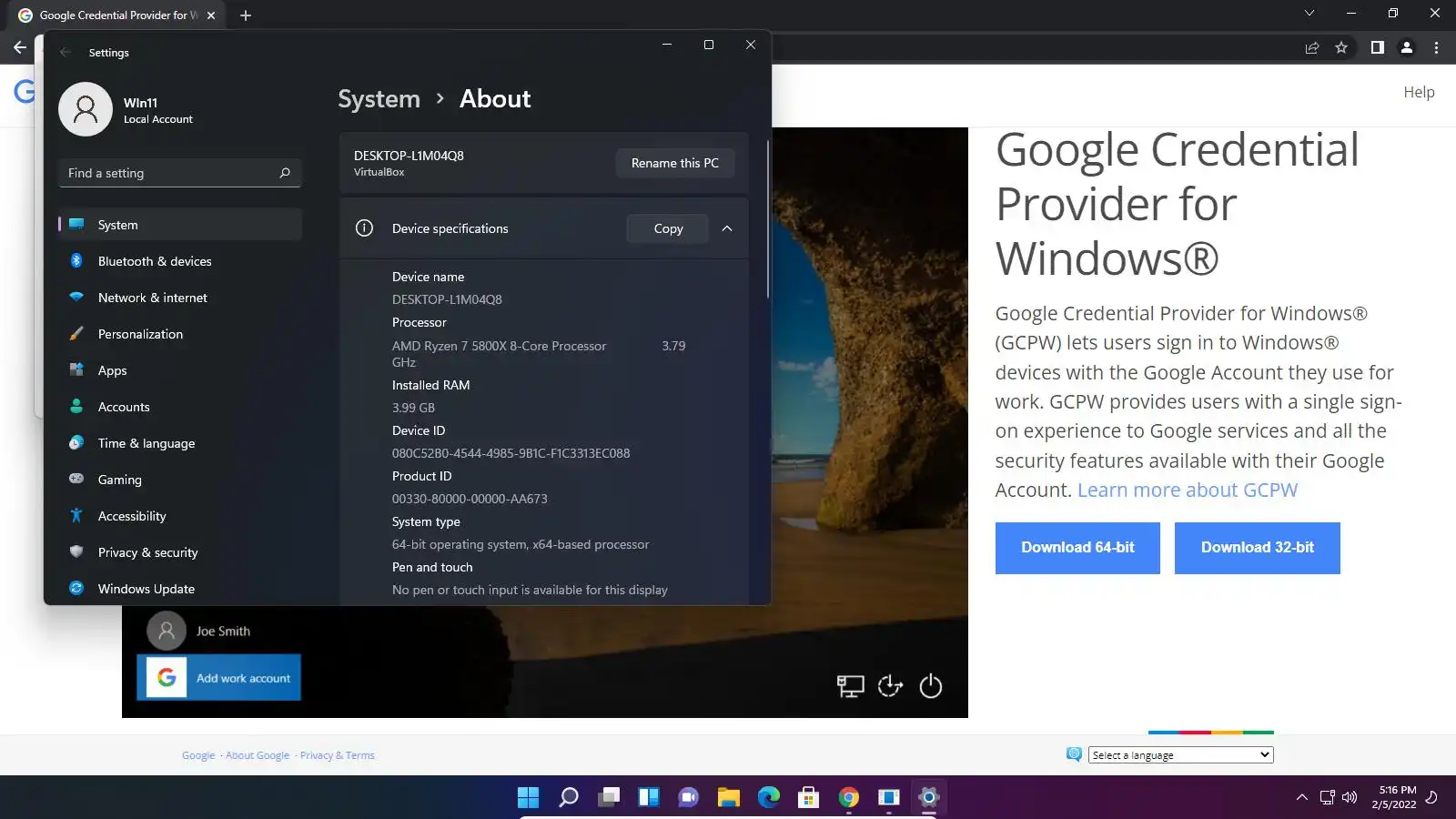
Task: Launch Microsoft Edge from the taskbar
Action: pos(769,798)
